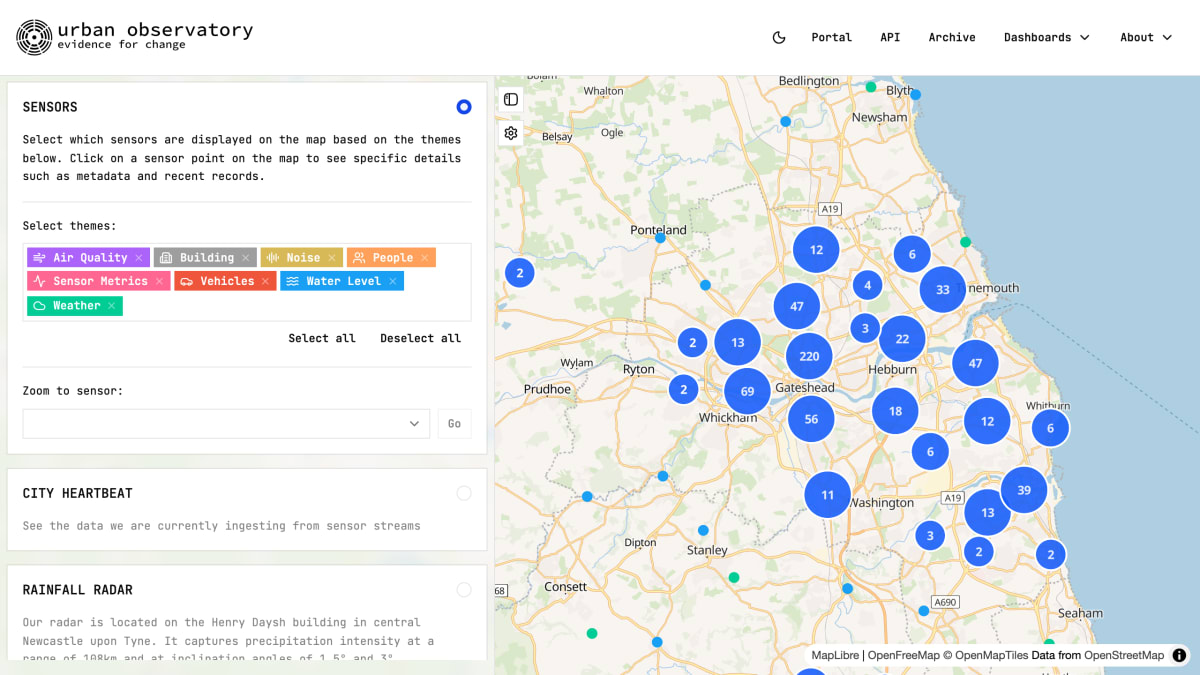Select the Rainfall Radar radio button
1200x675 pixels.
[463, 590]
